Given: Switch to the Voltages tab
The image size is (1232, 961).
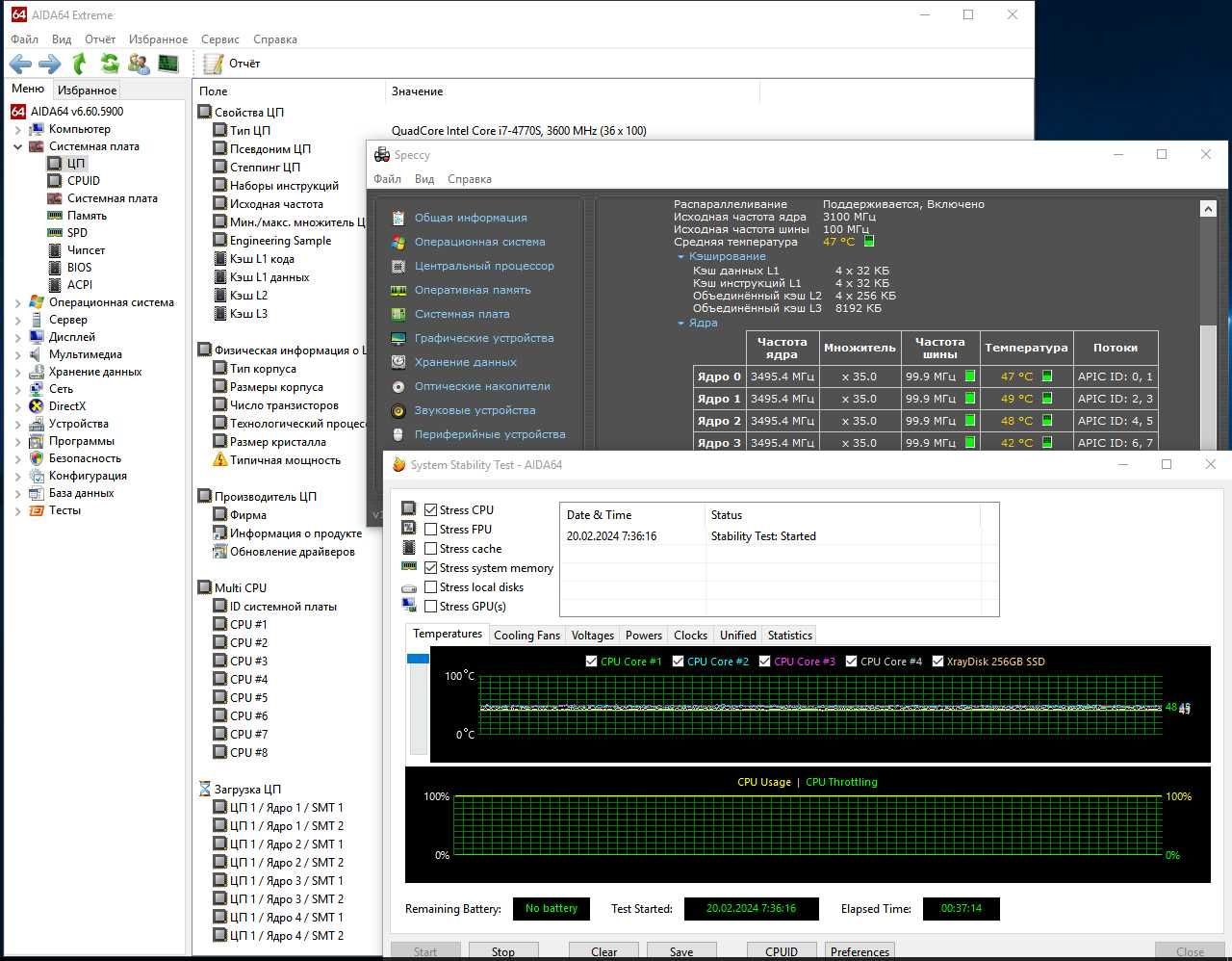Looking at the screenshot, I should coord(592,636).
